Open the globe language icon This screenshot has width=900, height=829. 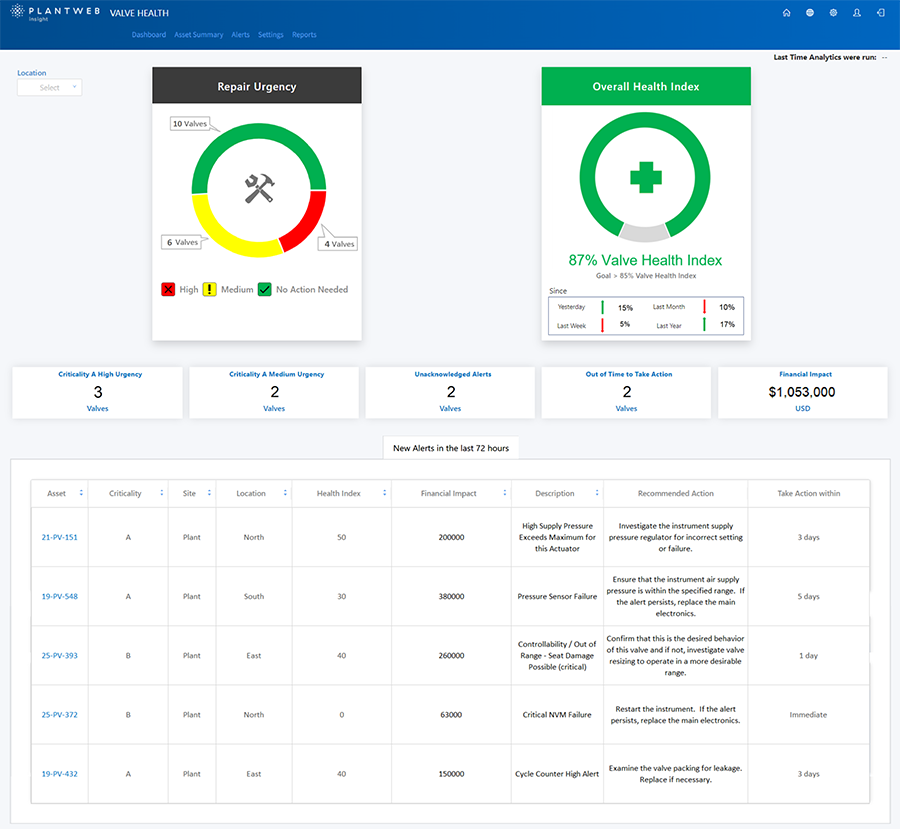coord(810,13)
